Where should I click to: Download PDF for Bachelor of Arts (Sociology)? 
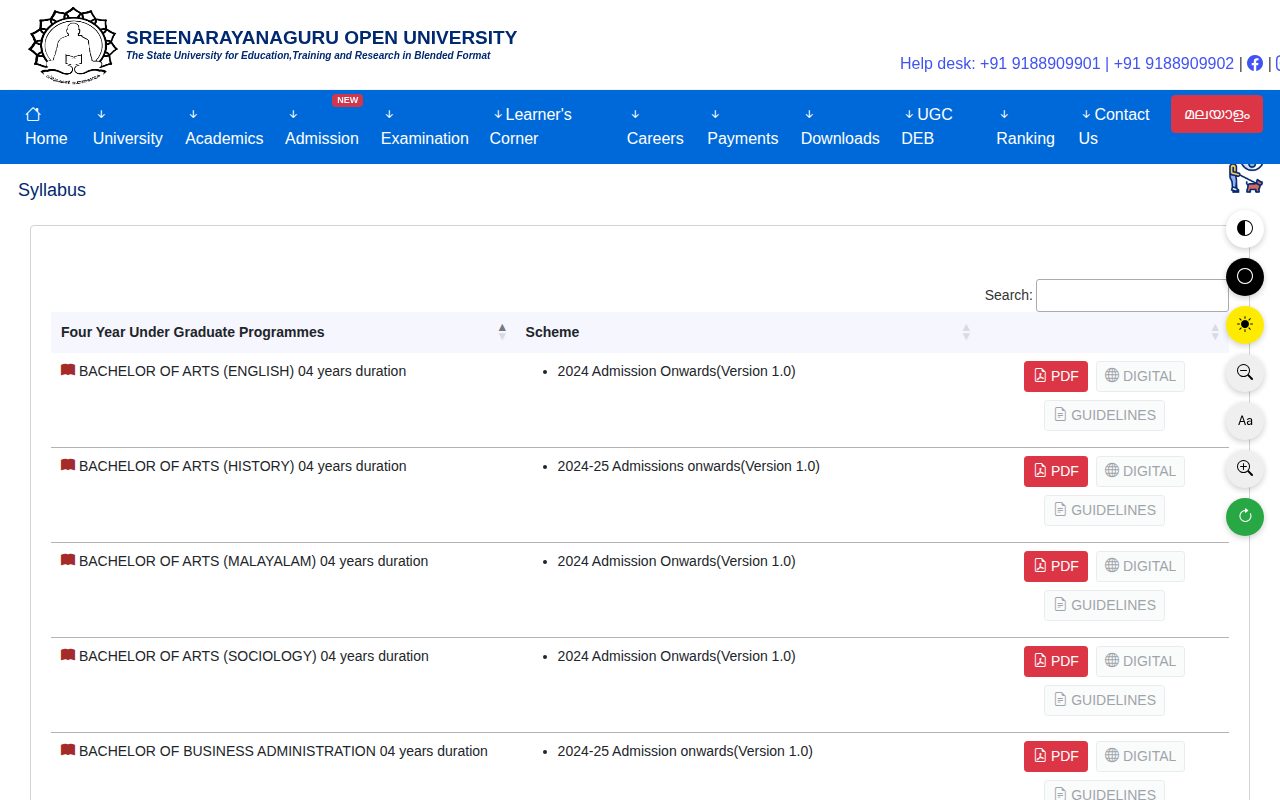[x=1056, y=661]
